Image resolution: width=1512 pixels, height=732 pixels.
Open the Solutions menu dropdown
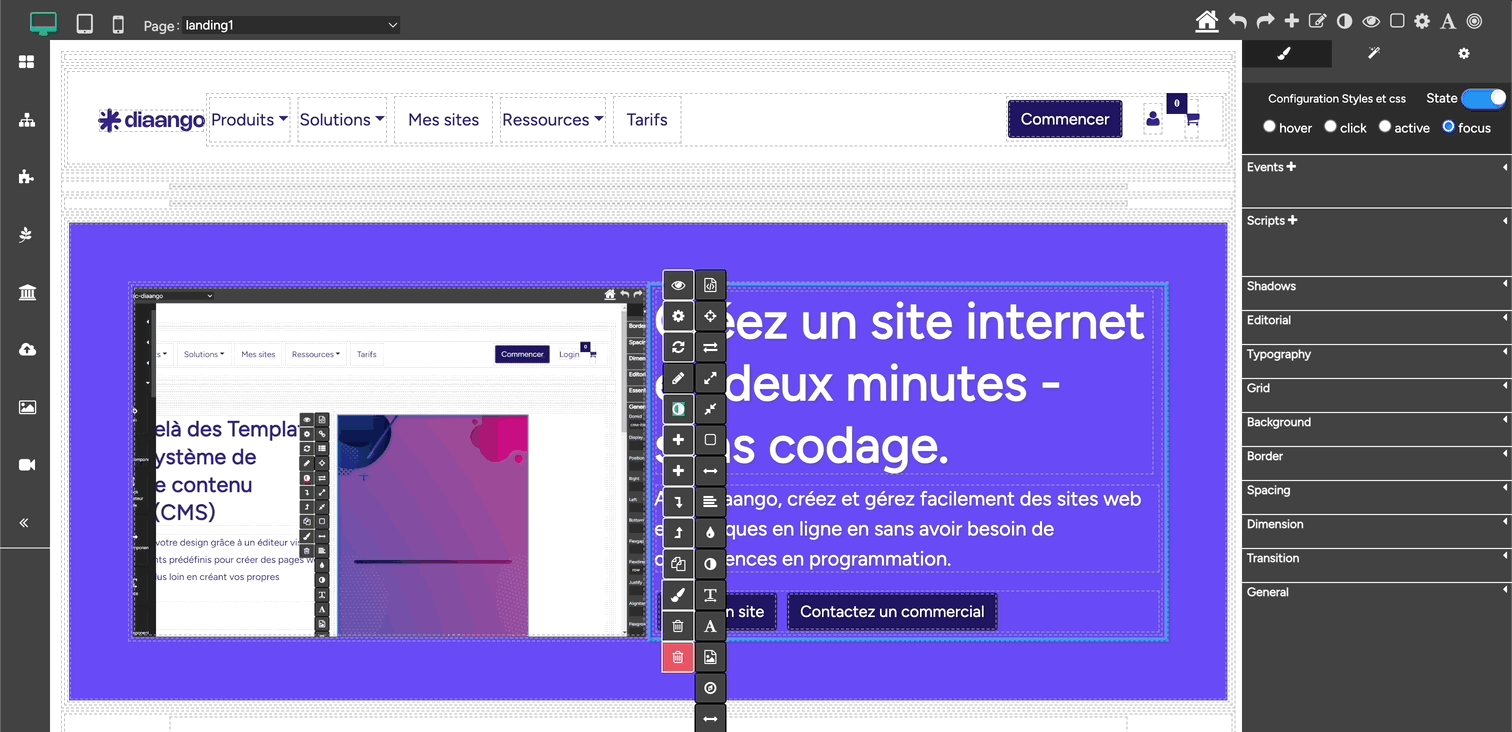342,120
